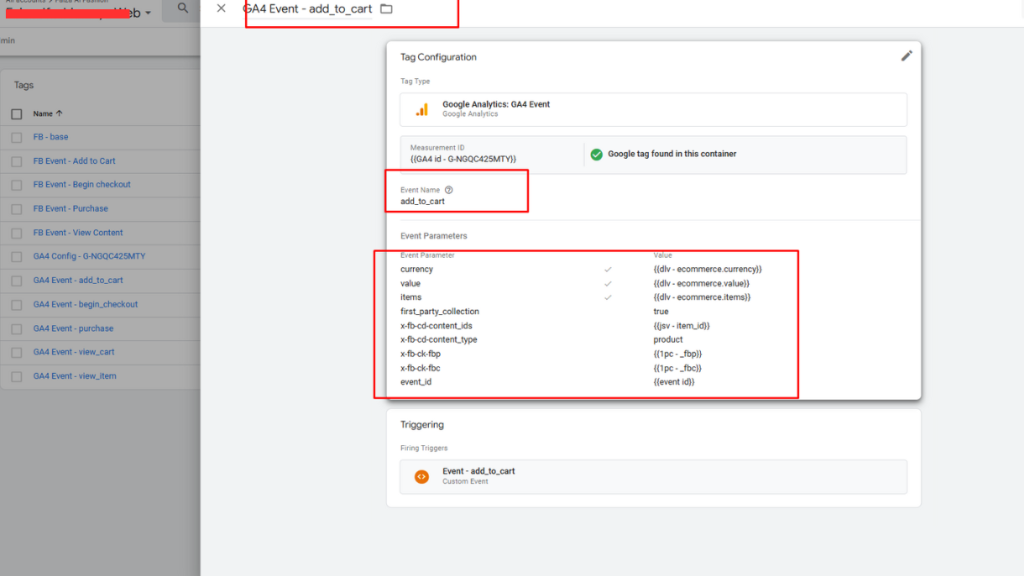Check the FB - base tag checkbox
This screenshot has width=1024, height=576.
coord(16,138)
